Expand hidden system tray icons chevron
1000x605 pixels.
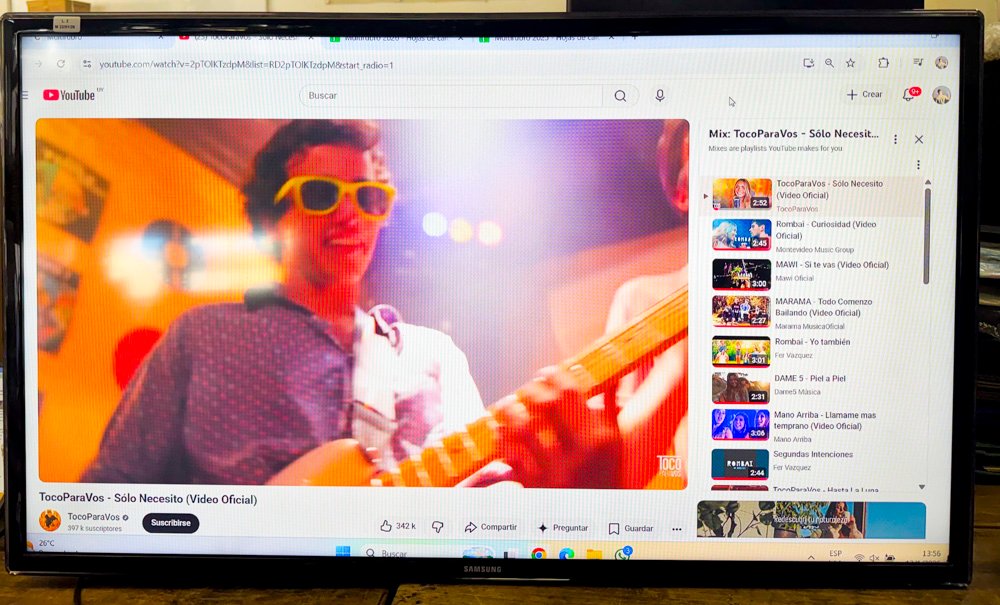(809, 556)
